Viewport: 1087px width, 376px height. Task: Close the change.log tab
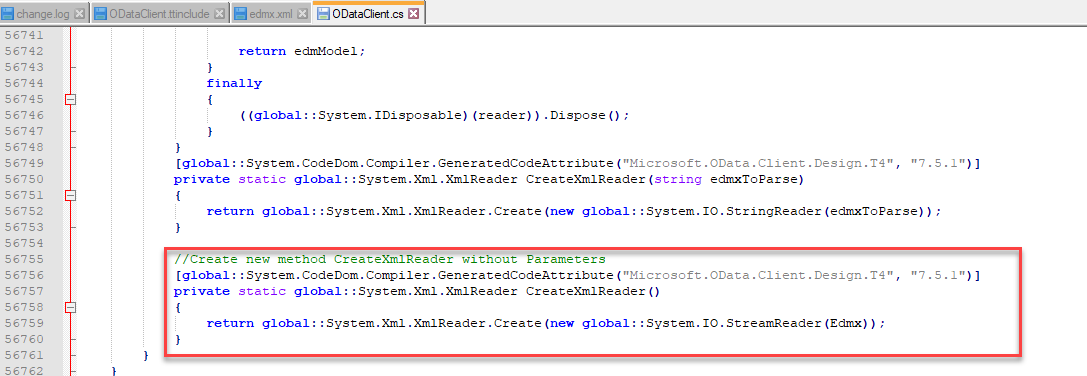[x=79, y=14]
